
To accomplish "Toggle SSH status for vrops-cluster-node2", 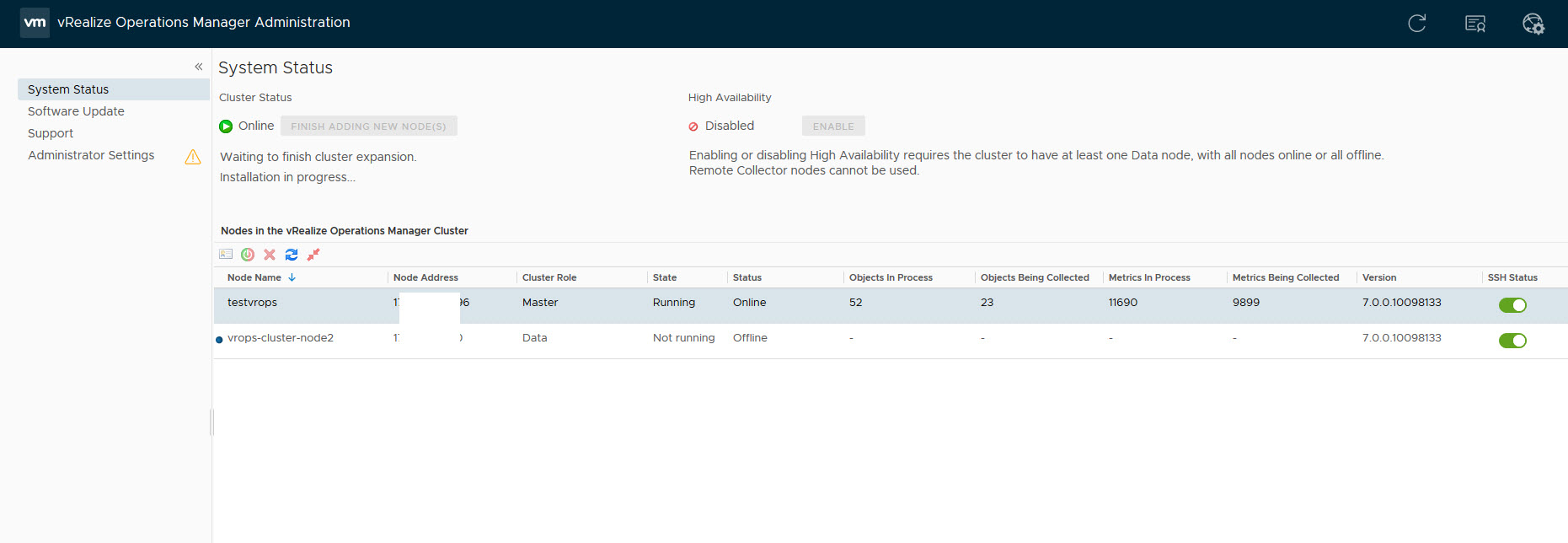I will [1512, 341].
